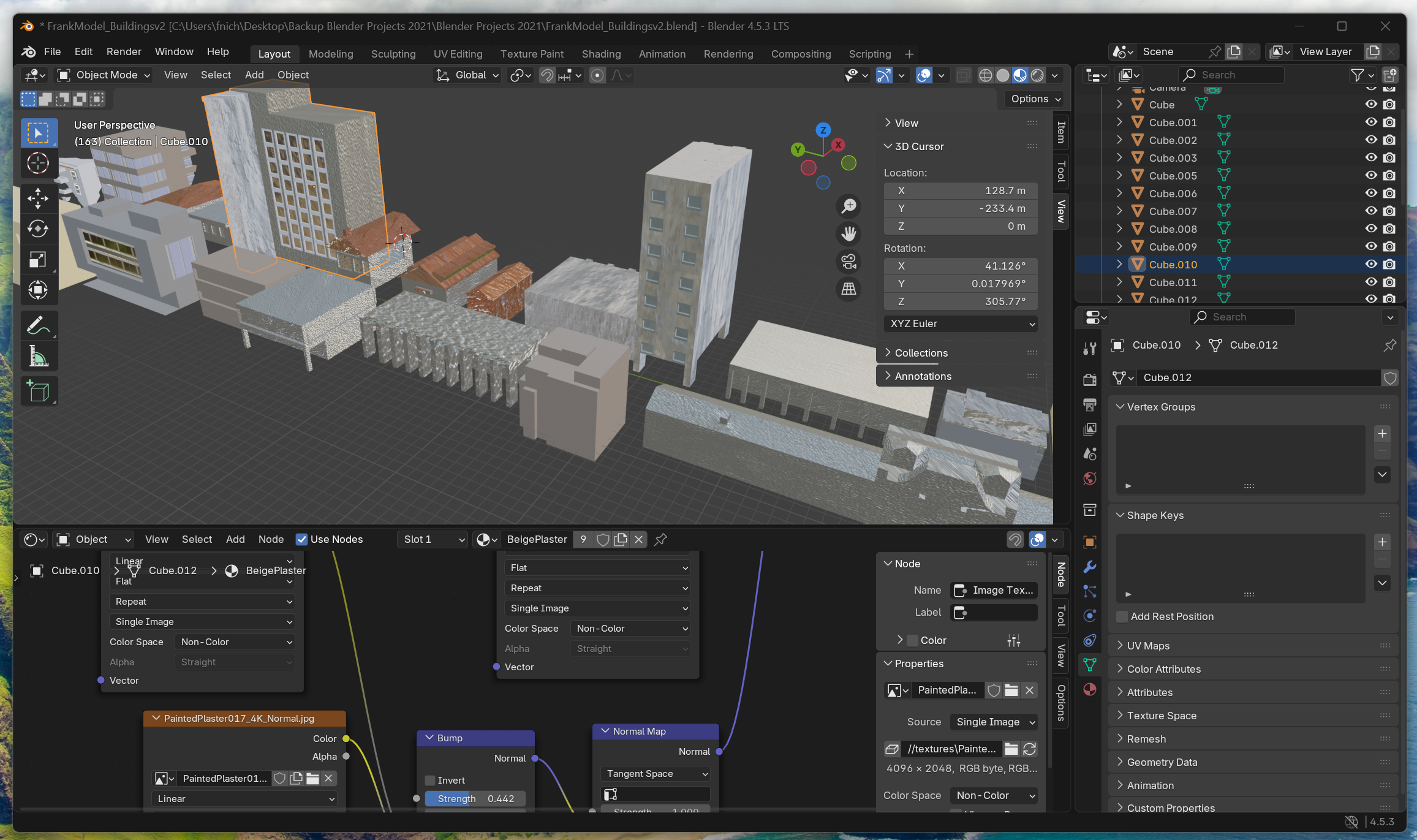The image size is (1417, 840).
Task: Activate the Add Cube tool
Action: (x=38, y=392)
